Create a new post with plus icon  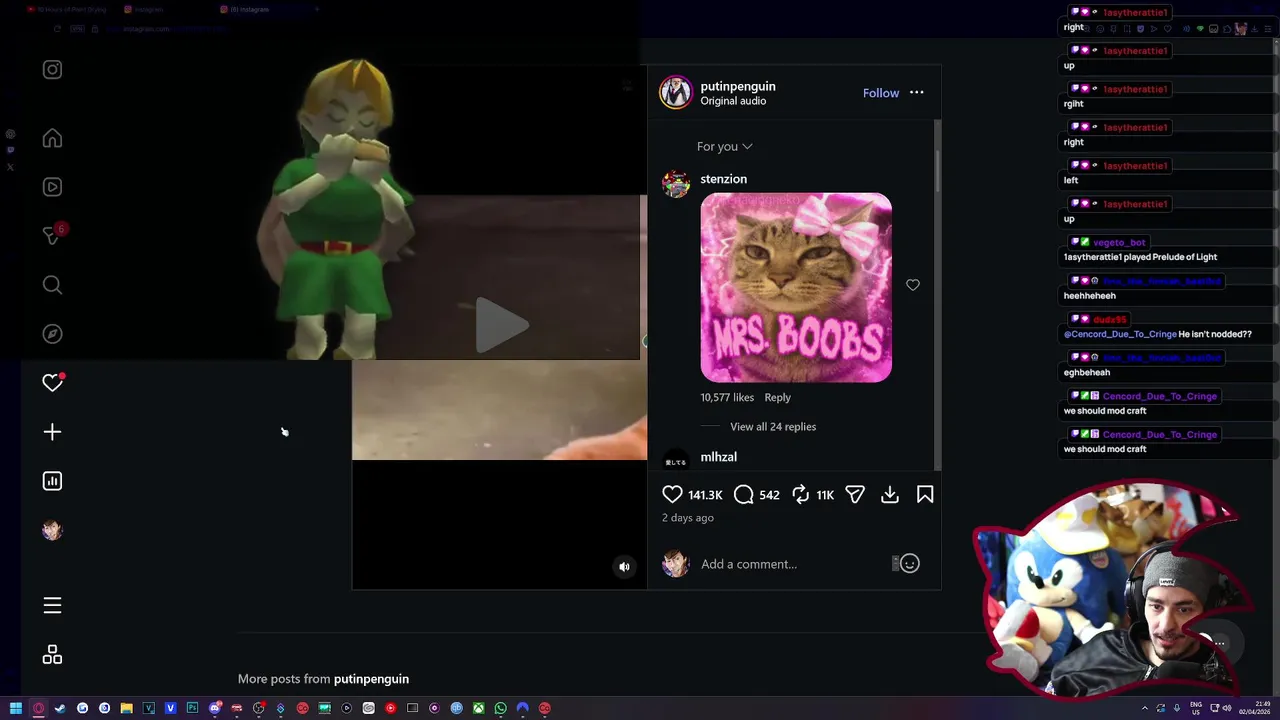52,432
